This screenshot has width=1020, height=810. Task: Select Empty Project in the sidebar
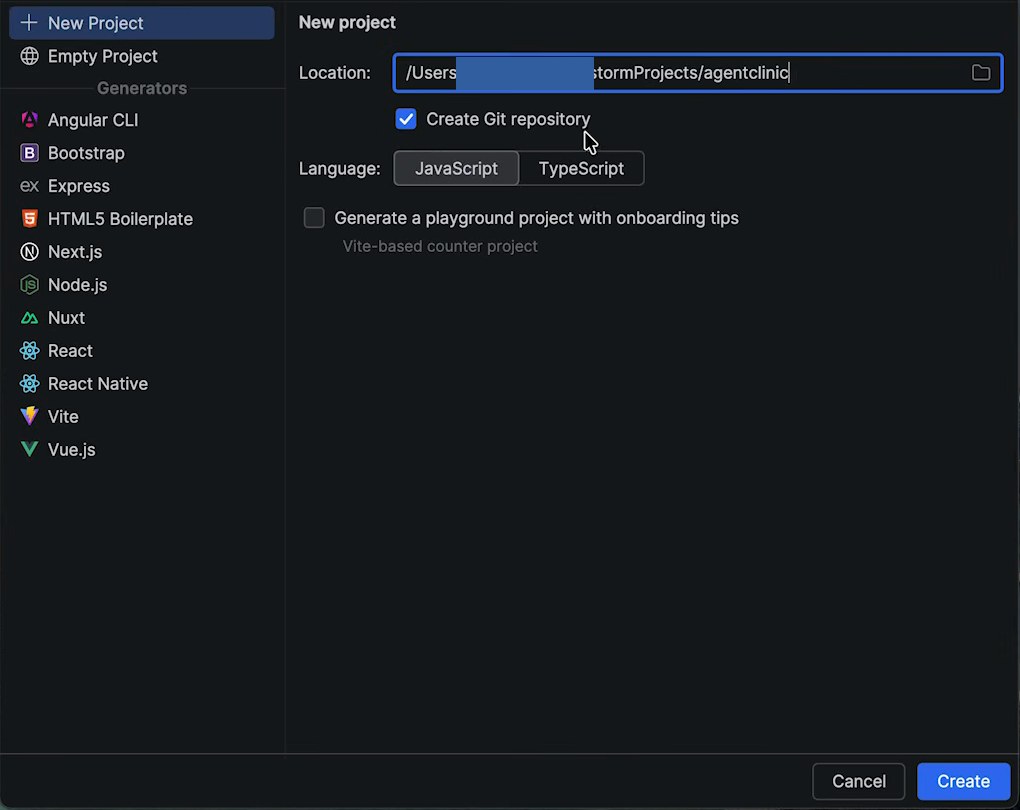click(x=142, y=56)
